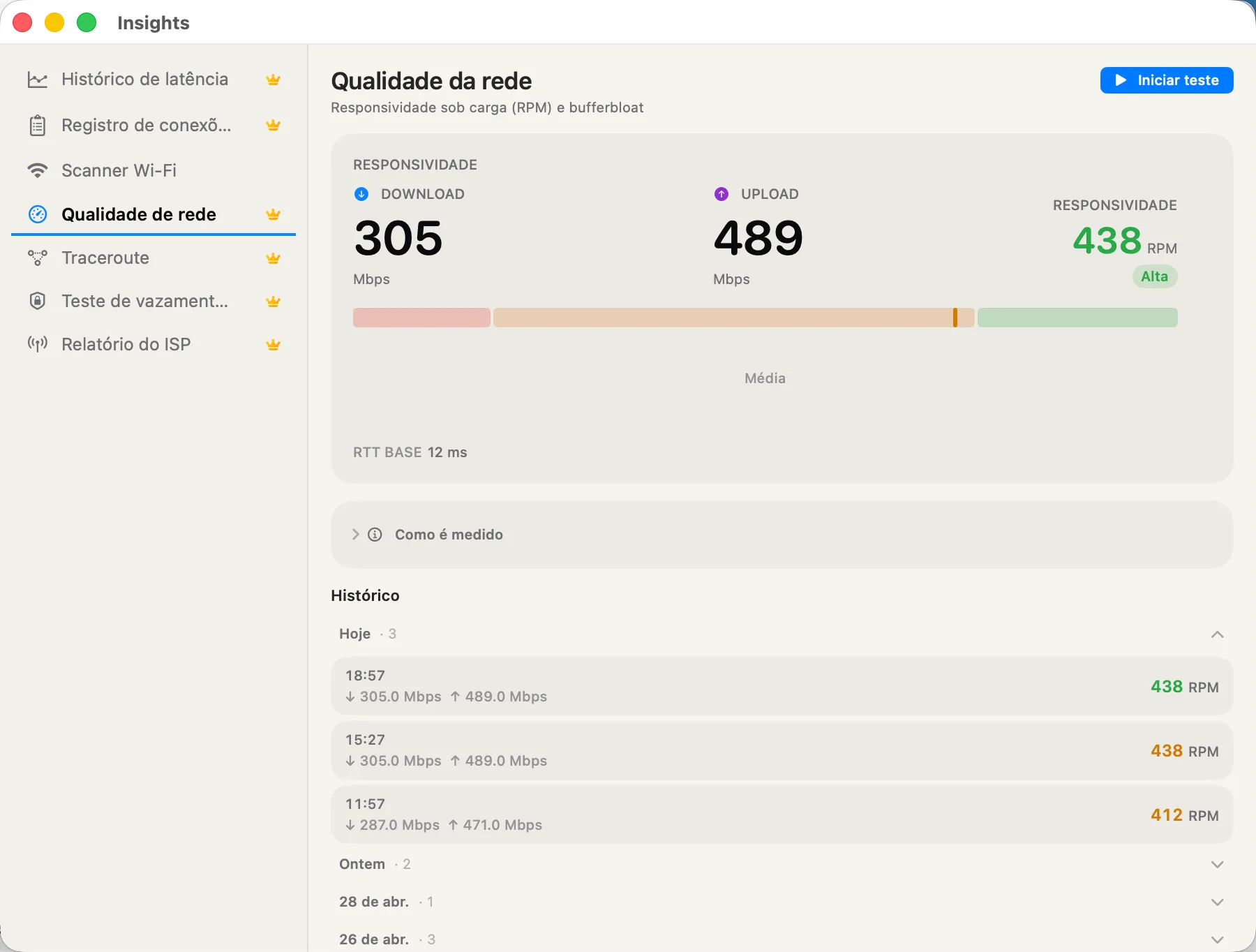This screenshot has height=952, width=1256.
Task: Click the connection log clipboard icon
Action: tap(37, 126)
